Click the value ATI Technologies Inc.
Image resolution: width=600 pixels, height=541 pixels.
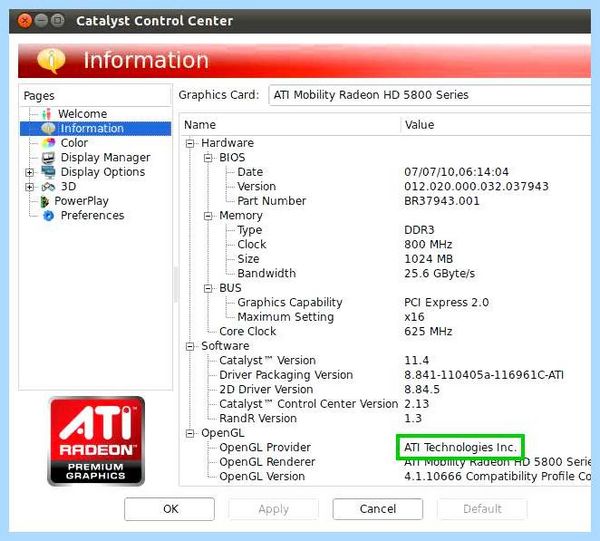click(x=460, y=447)
